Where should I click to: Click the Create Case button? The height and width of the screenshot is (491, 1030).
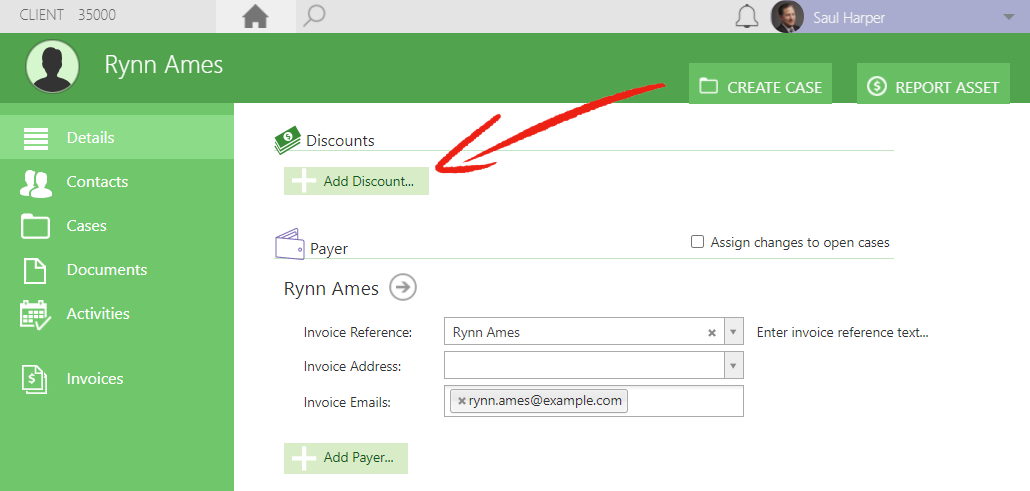click(x=760, y=84)
